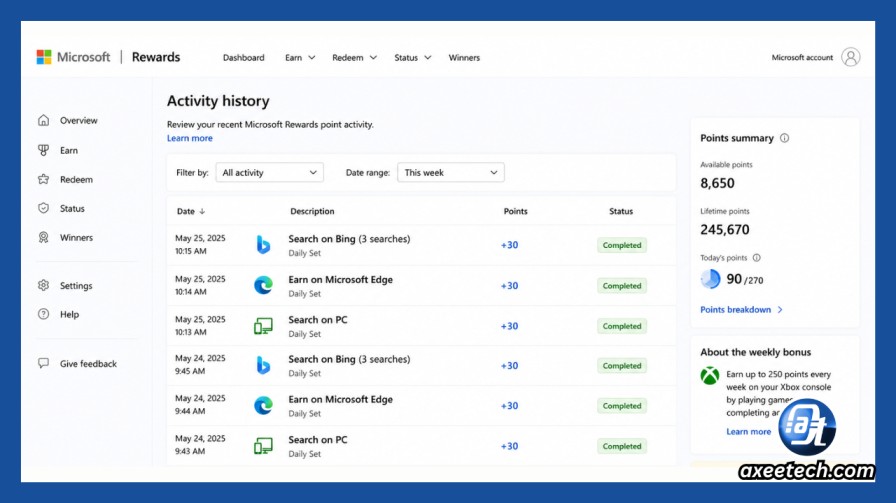This screenshot has height=503, width=896.
Task: Open Help from the sidebar
Action: 69,314
